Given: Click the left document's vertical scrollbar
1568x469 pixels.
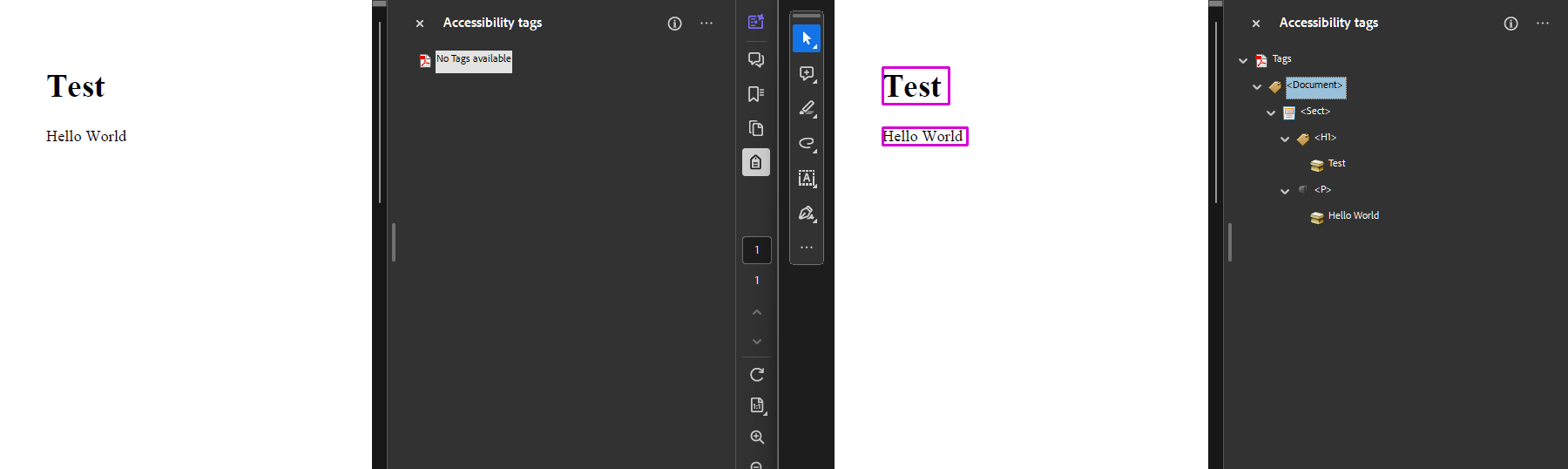Looking at the screenshot, I should (380, 112).
